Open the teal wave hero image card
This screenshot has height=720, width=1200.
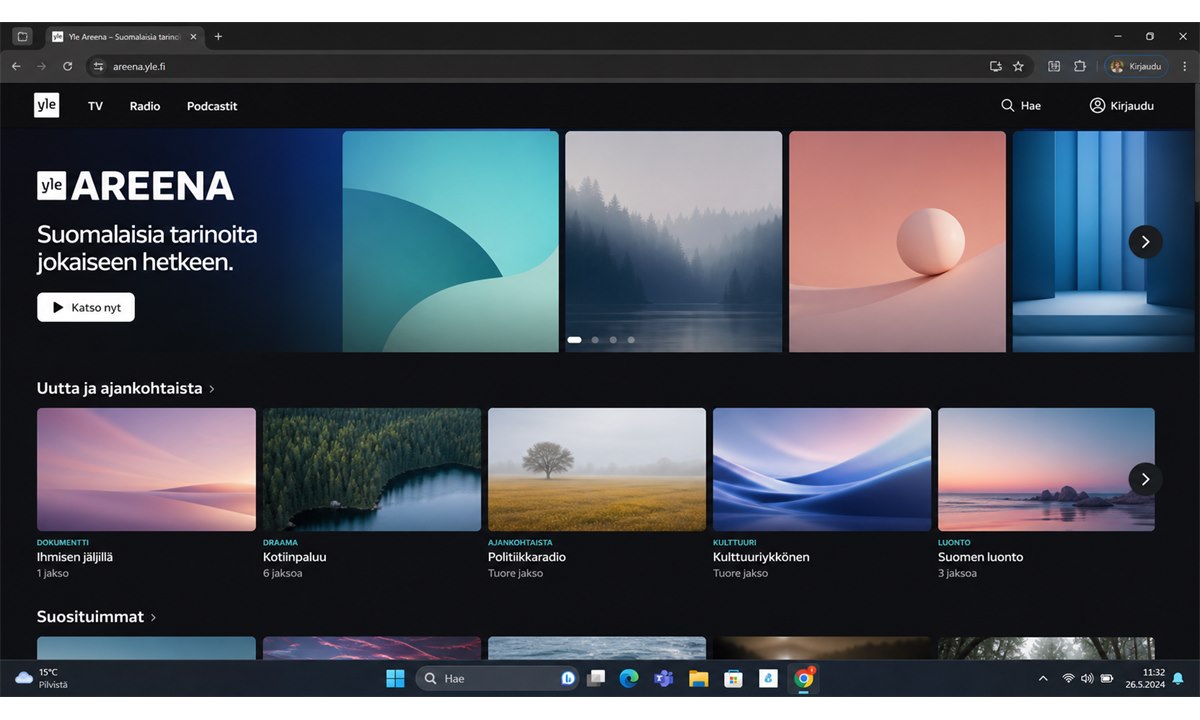coord(450,241)
